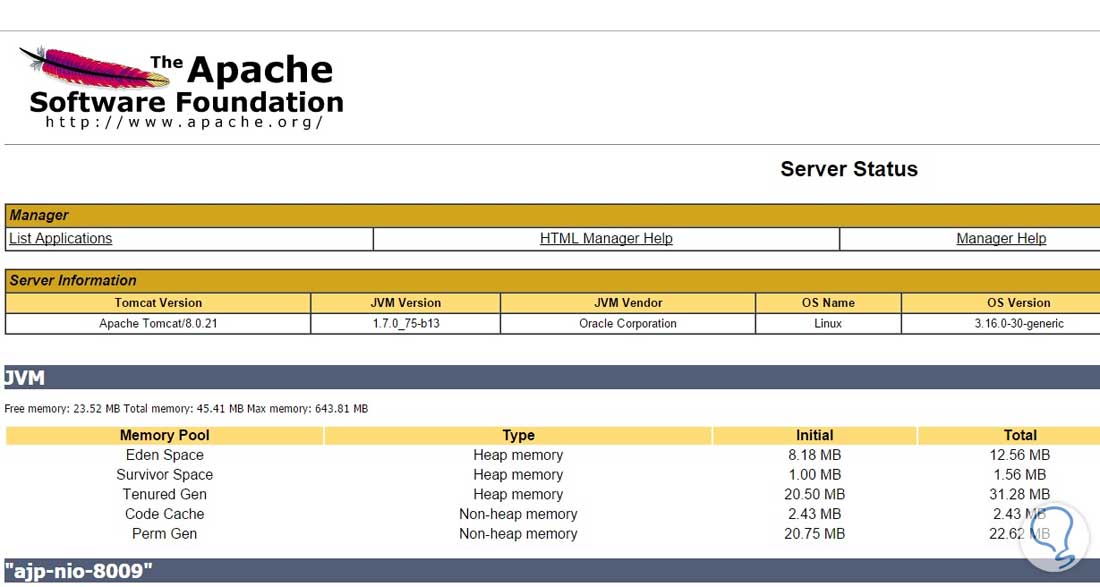Screen dimensions: 1100x587
Task: Select the Oracle Corporation cell
Action: 628,323
